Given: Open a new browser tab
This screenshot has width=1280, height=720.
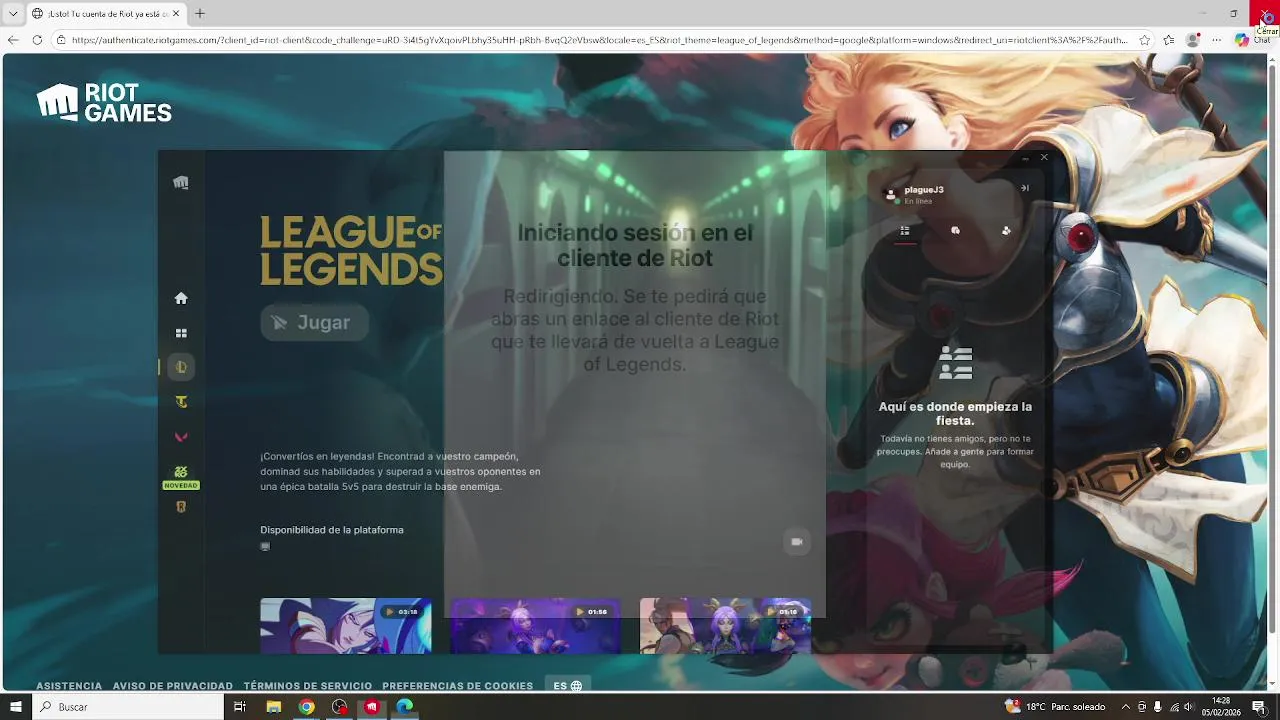Looking at the screenshot, I should pos(200,13).
